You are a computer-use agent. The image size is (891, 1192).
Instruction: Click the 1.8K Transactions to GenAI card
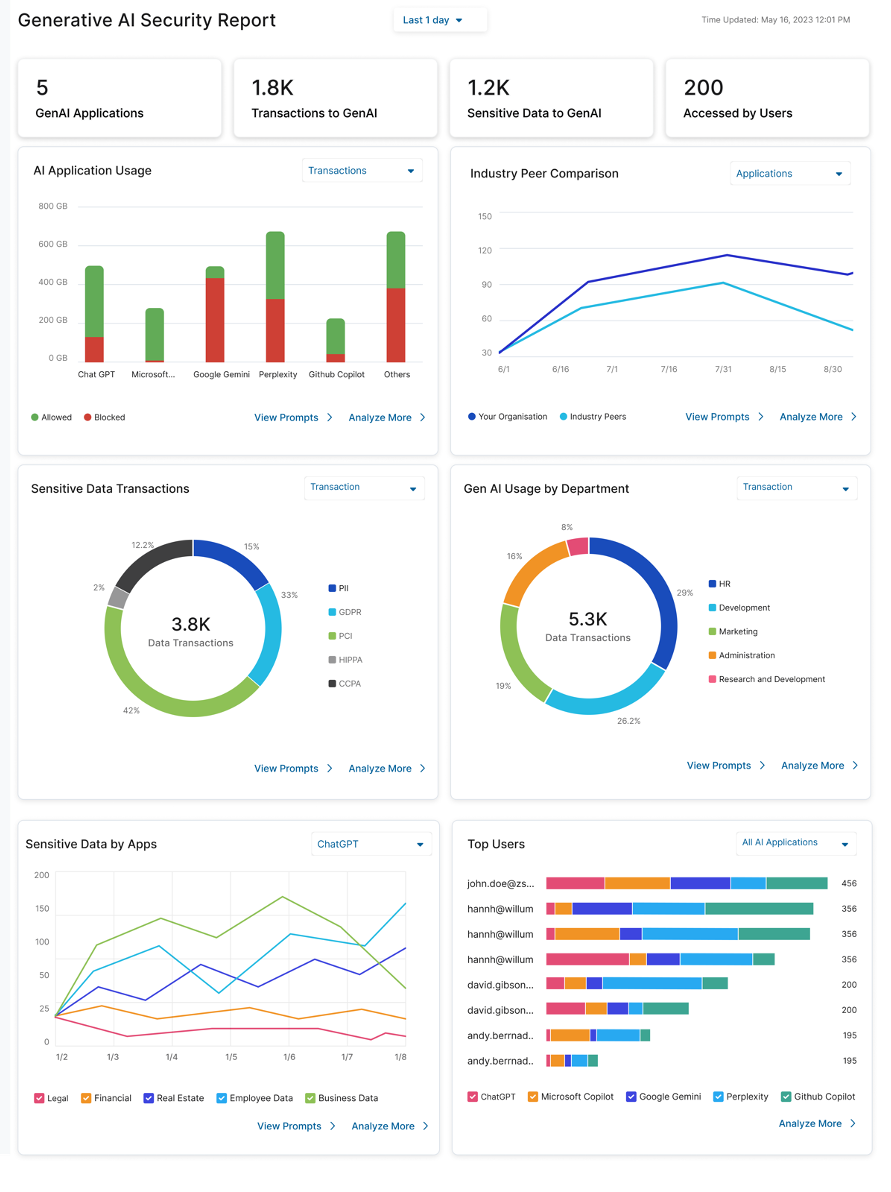pos(335,98)
